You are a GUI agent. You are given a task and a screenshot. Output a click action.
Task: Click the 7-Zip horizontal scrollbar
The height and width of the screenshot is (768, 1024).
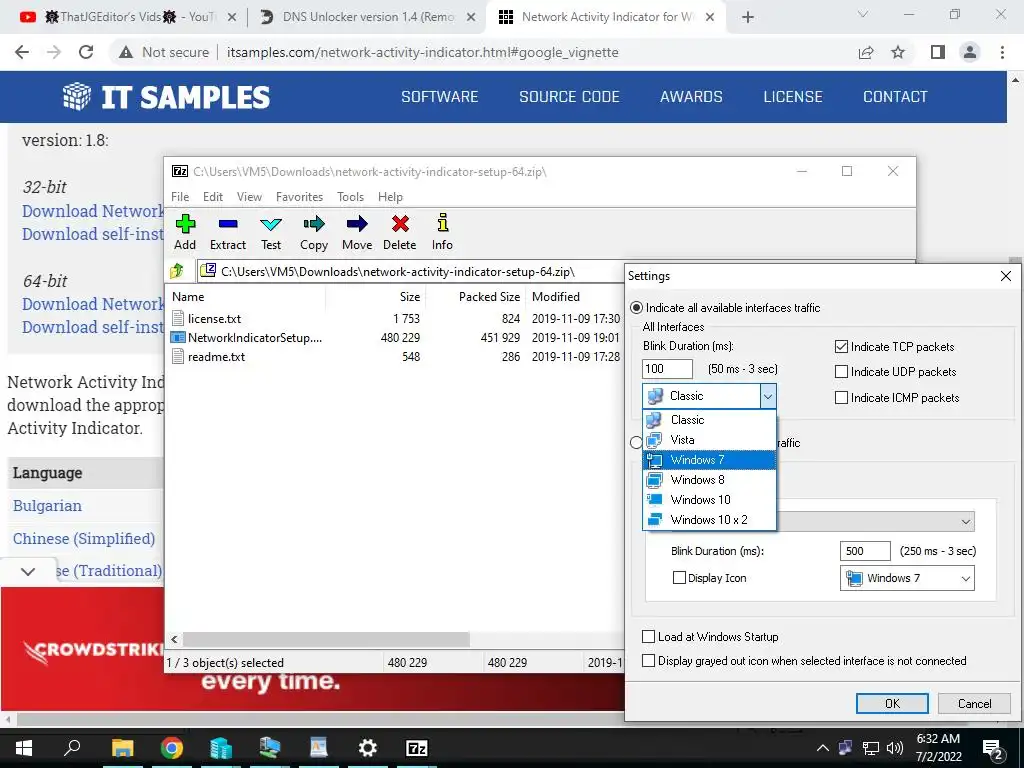click(327, 639)
